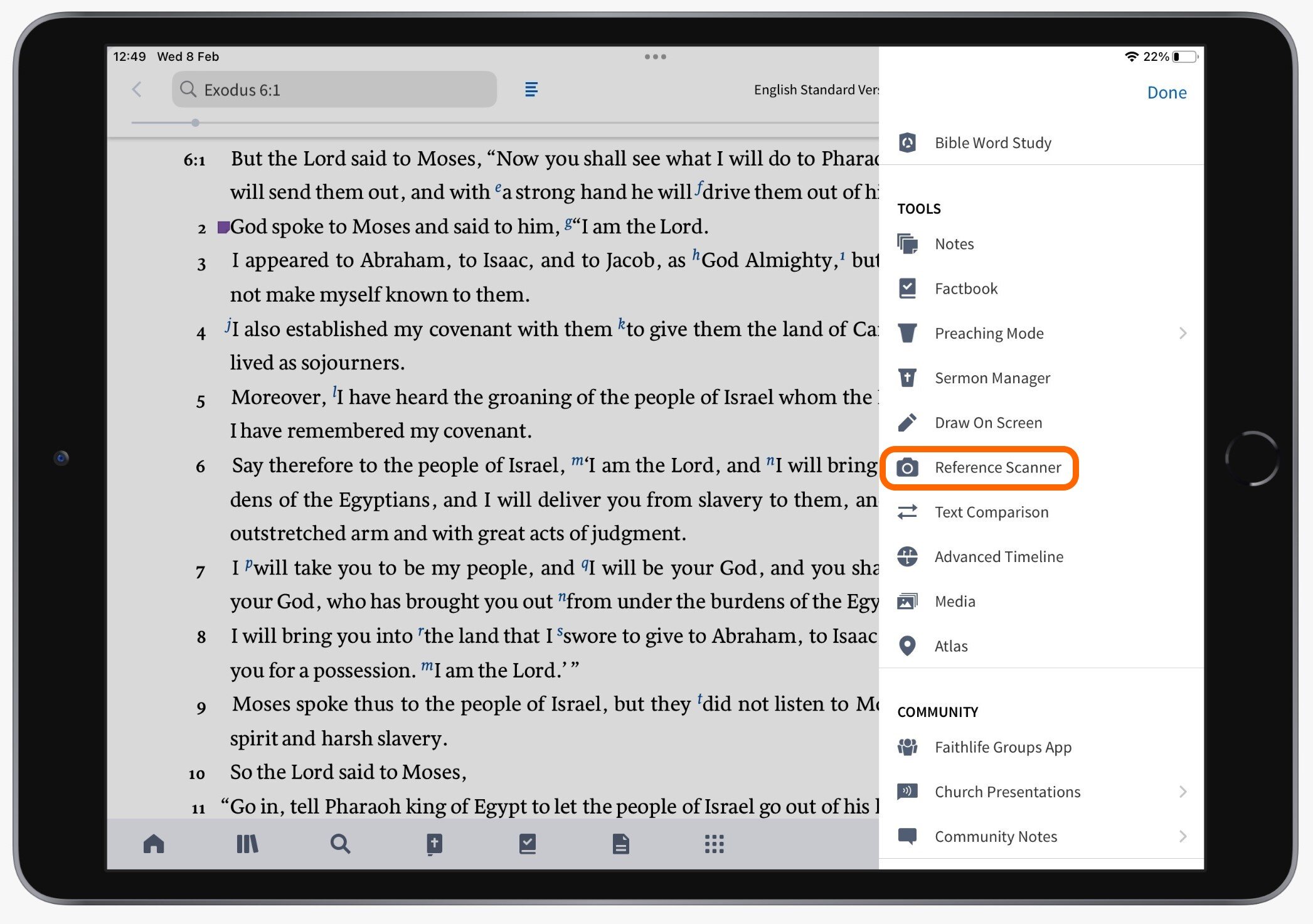Open footnote 1 after God Almighty
1313x924 pixels.
coord(843,255)
